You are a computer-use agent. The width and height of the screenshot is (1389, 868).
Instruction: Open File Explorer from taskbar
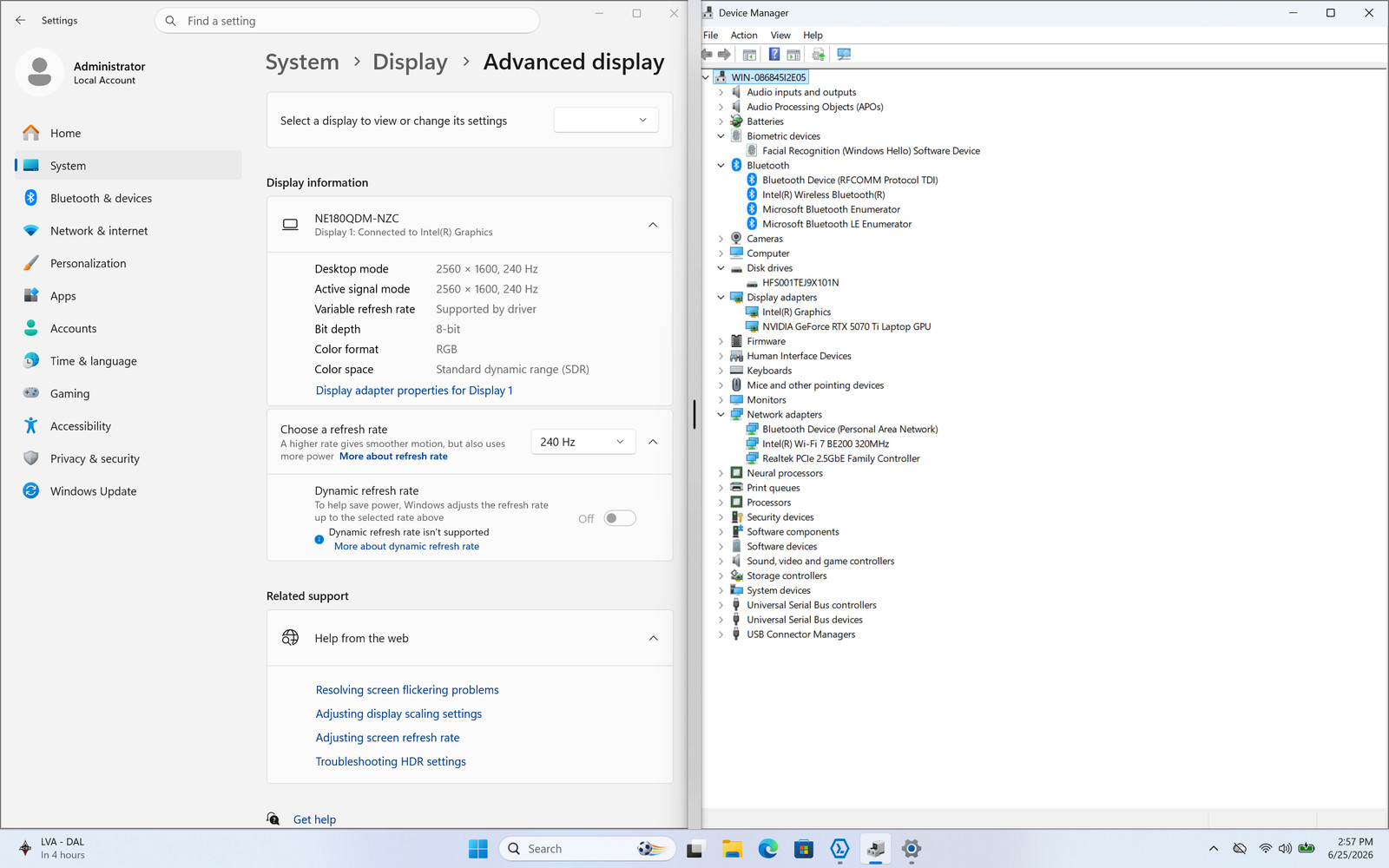point(732,849)
